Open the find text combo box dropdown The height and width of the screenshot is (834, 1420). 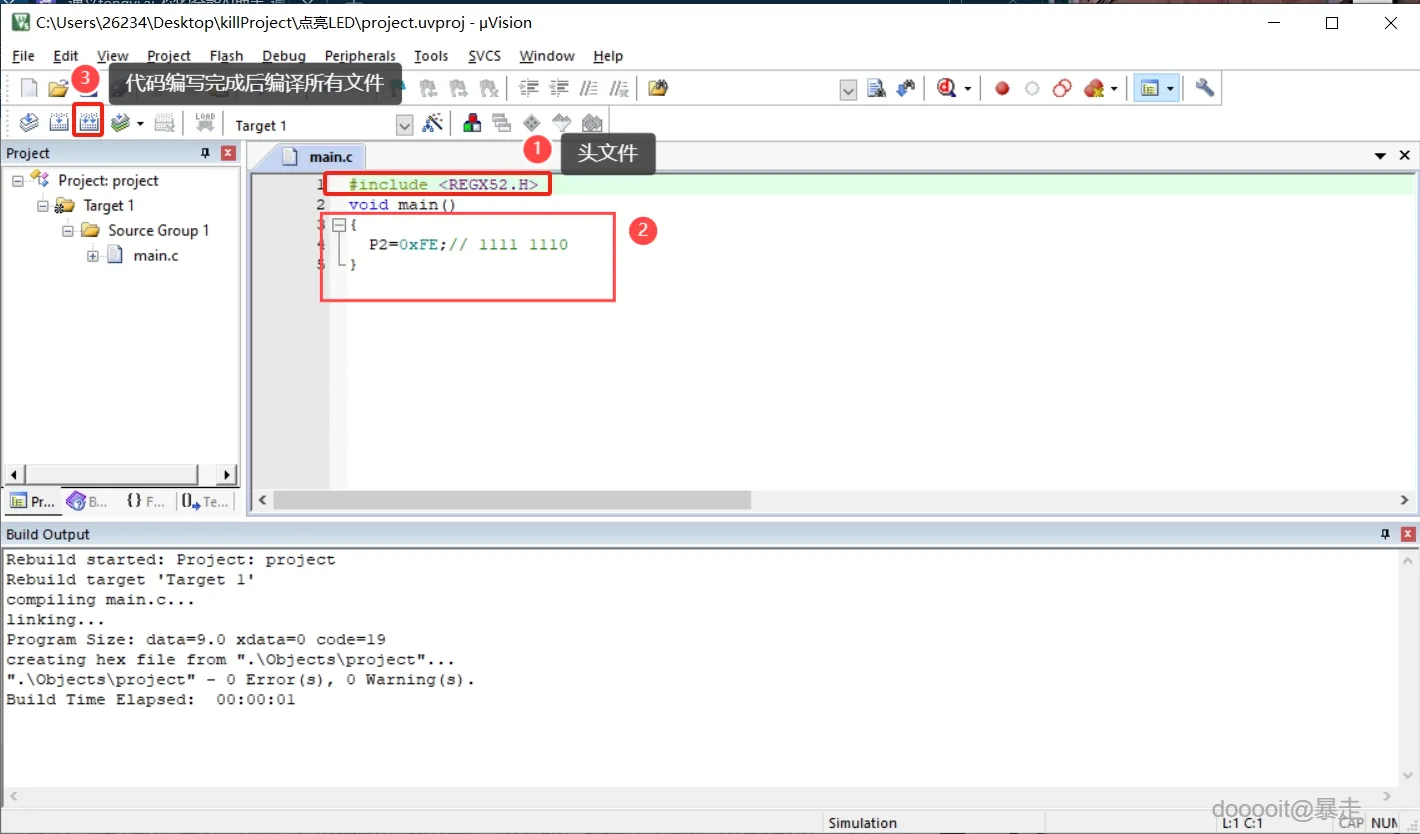point(848,90)
